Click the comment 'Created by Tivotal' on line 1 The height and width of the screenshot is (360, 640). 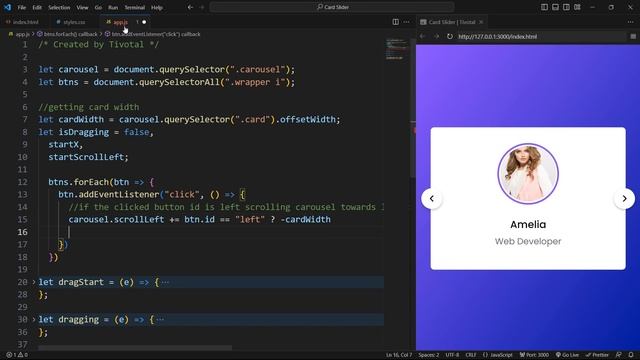(98, 44)
